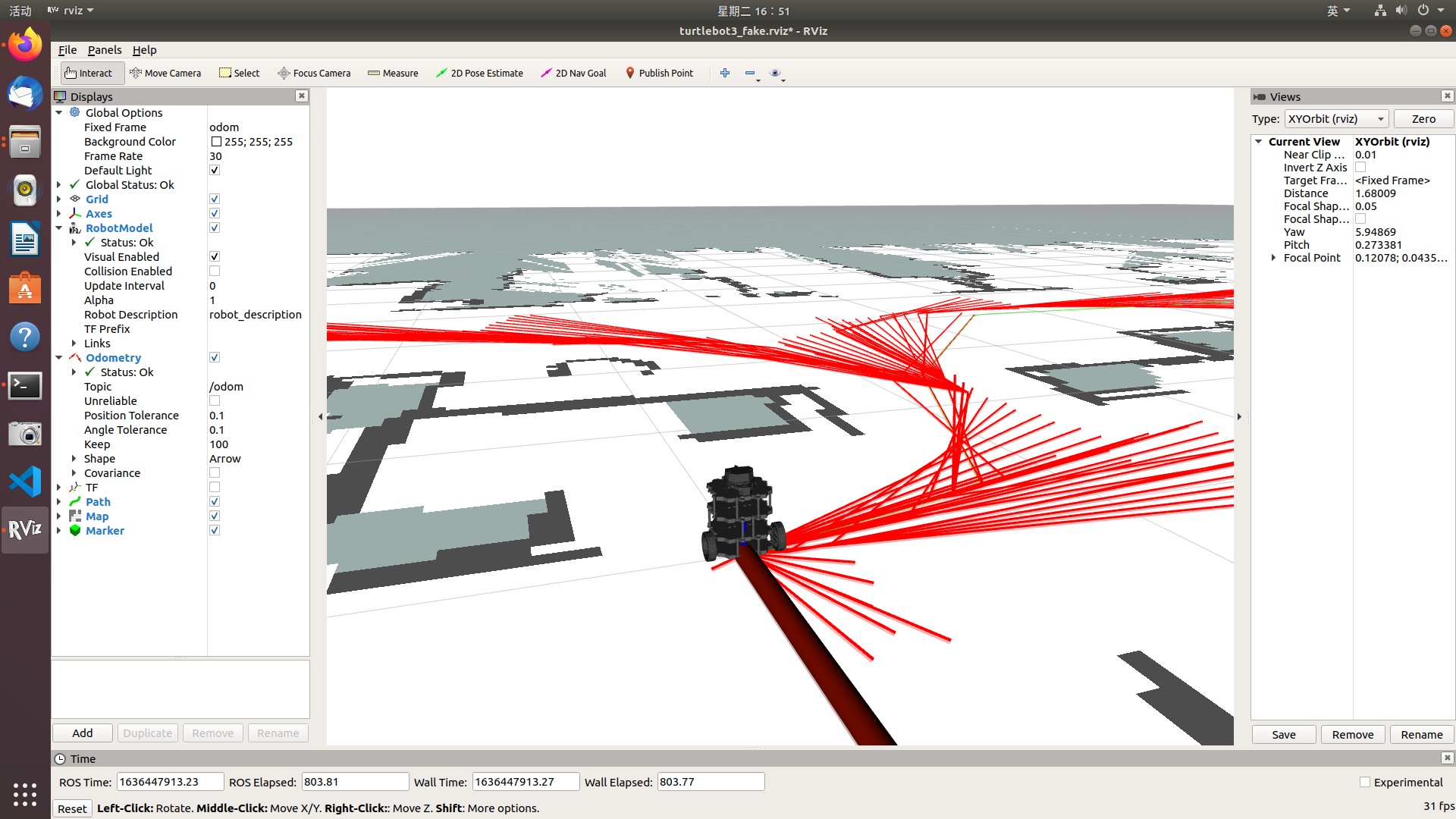Toggle the Path display checkbox
Screen dimensions: 1456x819
click(215, 501)
